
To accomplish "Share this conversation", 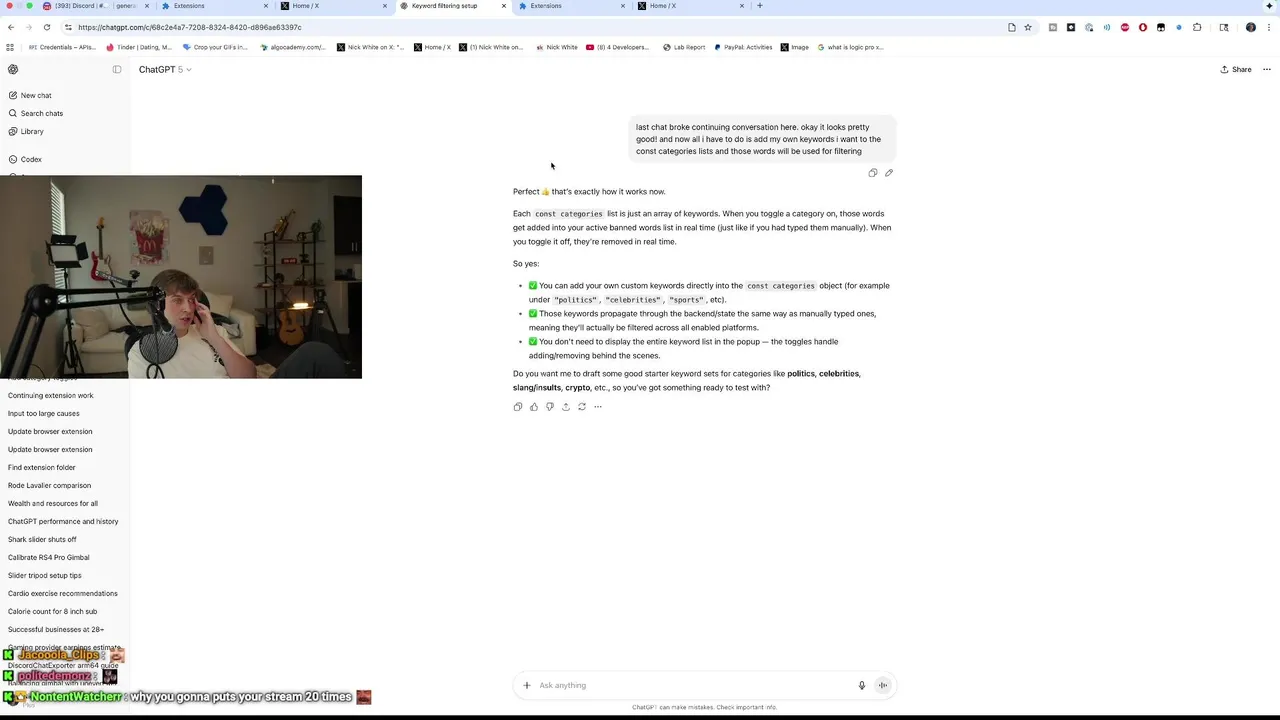I will (1236, 69).
